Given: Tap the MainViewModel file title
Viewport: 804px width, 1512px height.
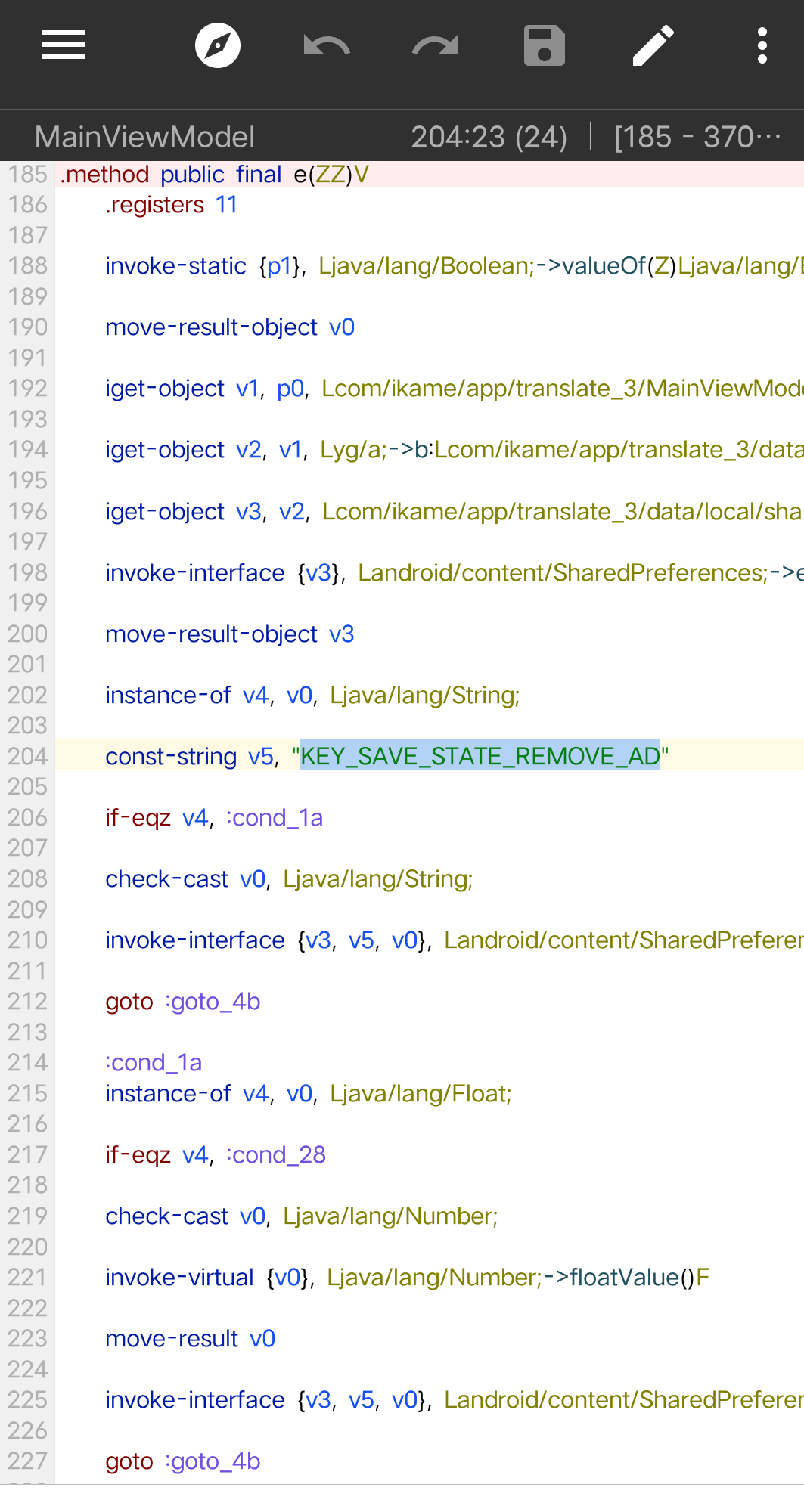Looking at the screenshot, I should [x=144, y=137].
